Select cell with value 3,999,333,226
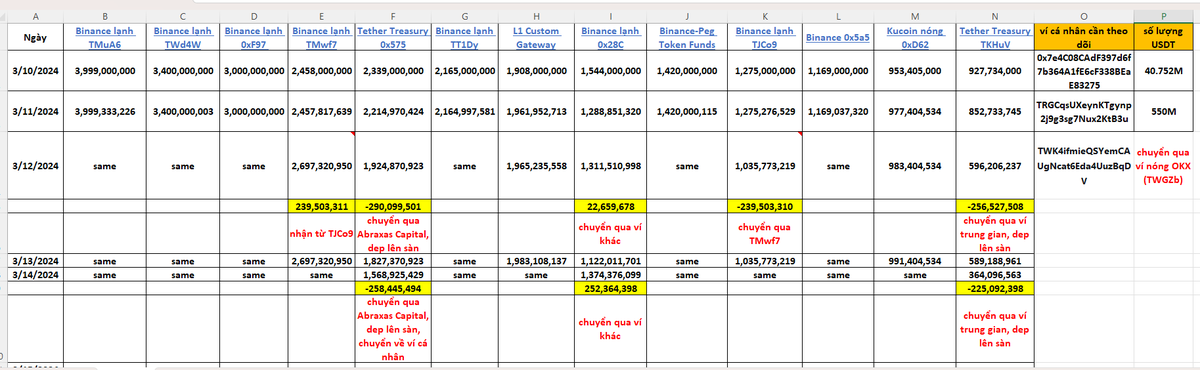Image resolution: width=1200 pixels, height=370 pixels. pyautogui.click(x=104, y=112)
